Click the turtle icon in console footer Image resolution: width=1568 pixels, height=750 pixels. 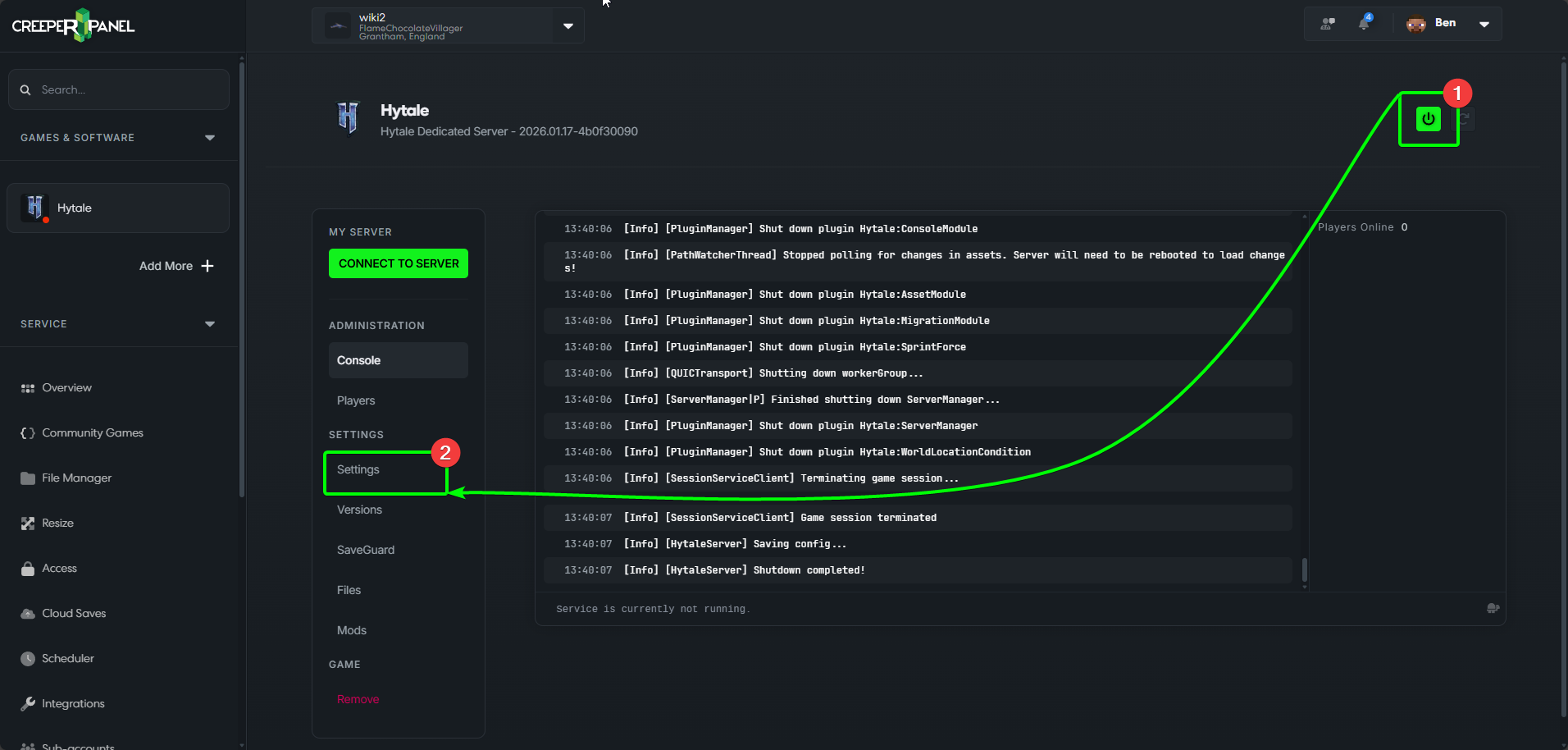(1493, 608)
